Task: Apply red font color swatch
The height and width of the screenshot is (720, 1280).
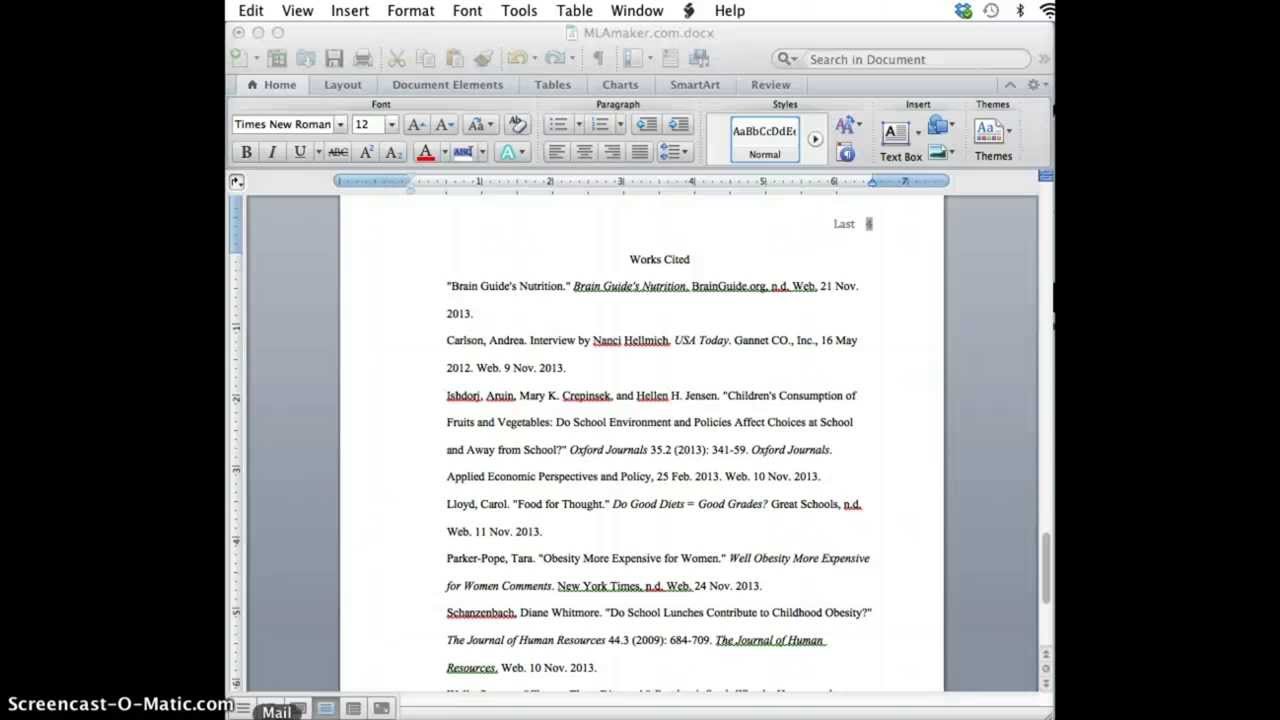Action: pyautogui.click(x=425, y=152)
